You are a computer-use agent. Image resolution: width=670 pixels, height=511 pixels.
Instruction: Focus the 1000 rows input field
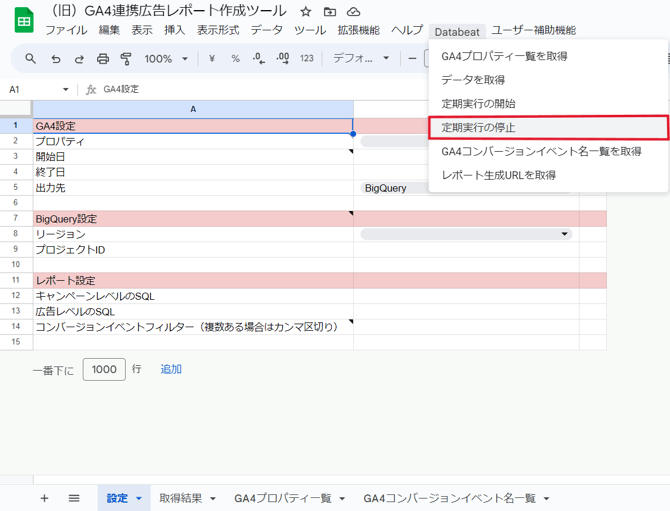[104, 369]
